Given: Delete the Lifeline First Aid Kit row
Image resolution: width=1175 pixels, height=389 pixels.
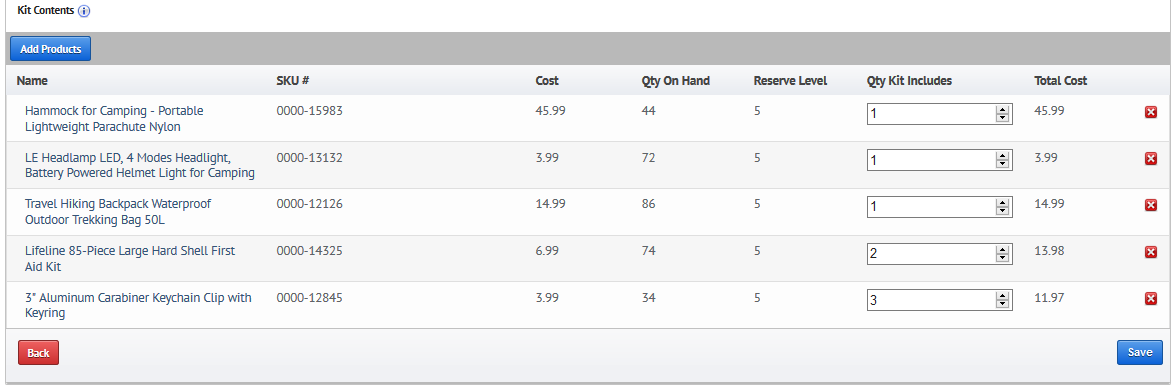Looking at the screenshot, I should (x=1151, y=253).
